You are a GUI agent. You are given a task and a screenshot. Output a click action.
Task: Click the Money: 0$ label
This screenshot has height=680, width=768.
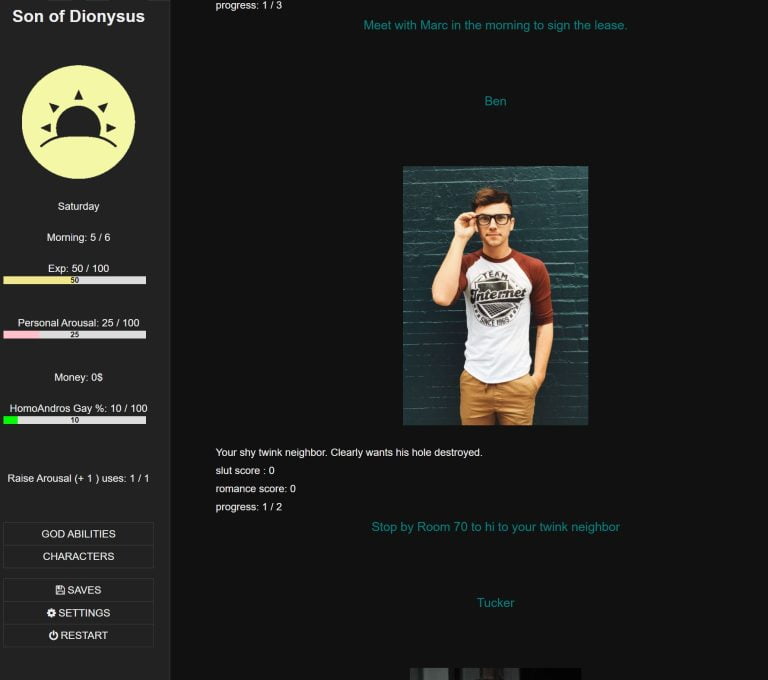click(78, 377)
